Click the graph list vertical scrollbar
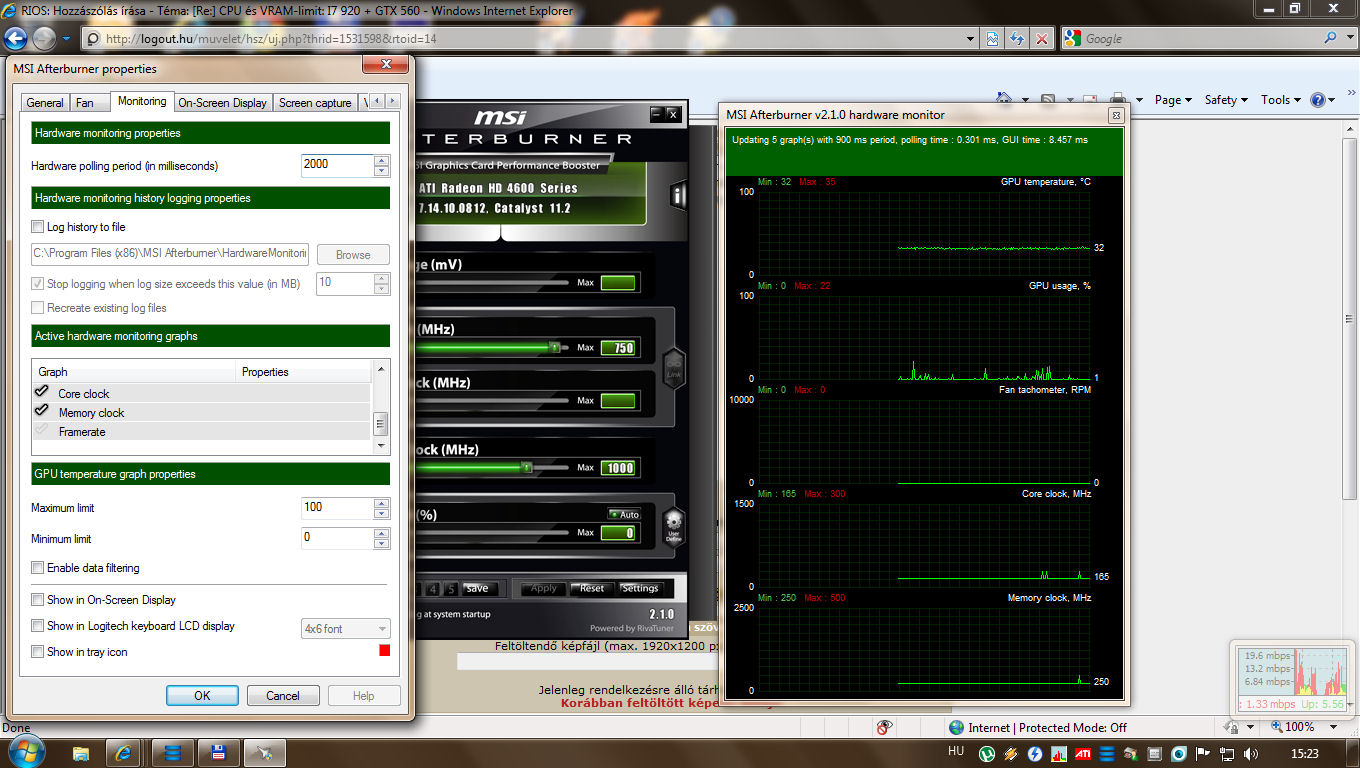This screenshot has width=1360, height=768. (x=380, y=408)
